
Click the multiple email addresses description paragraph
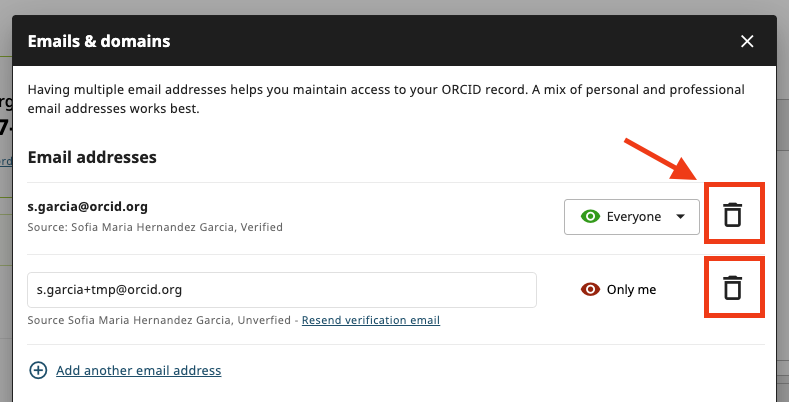coord(386,98)
